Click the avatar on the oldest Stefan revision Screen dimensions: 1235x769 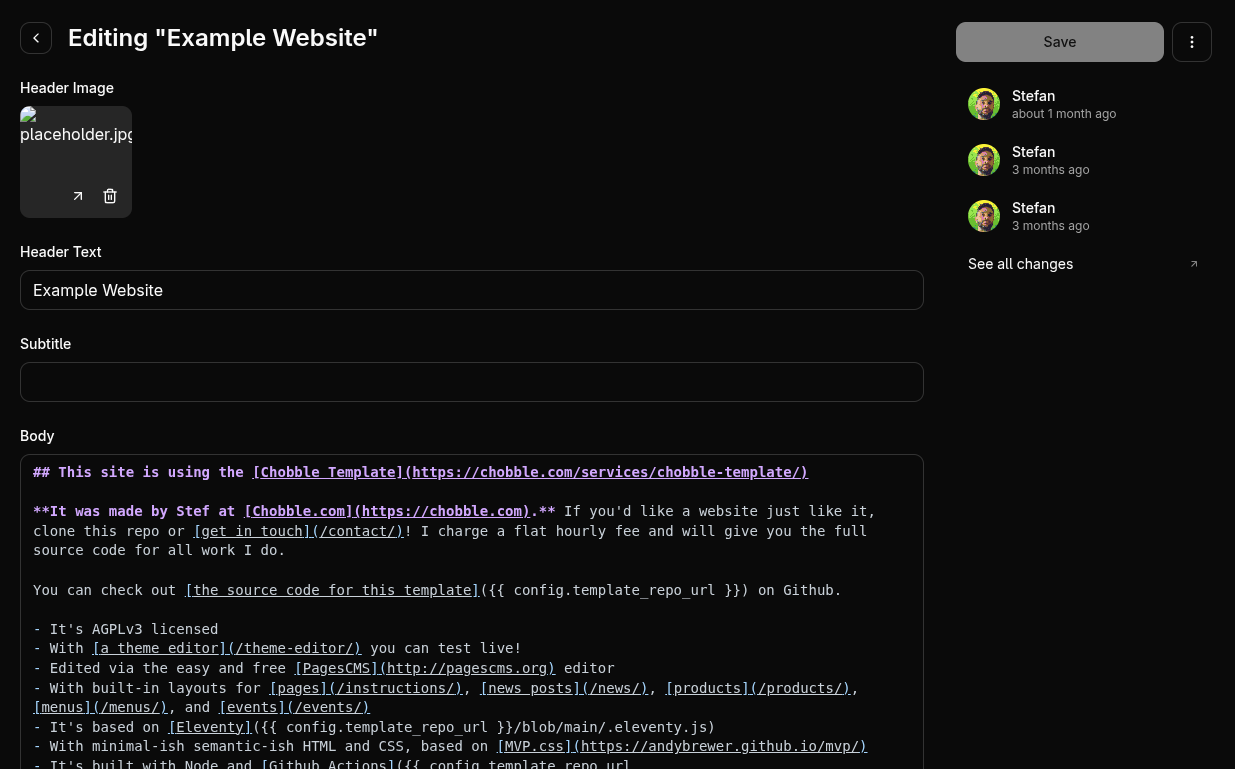click(984, 216)
